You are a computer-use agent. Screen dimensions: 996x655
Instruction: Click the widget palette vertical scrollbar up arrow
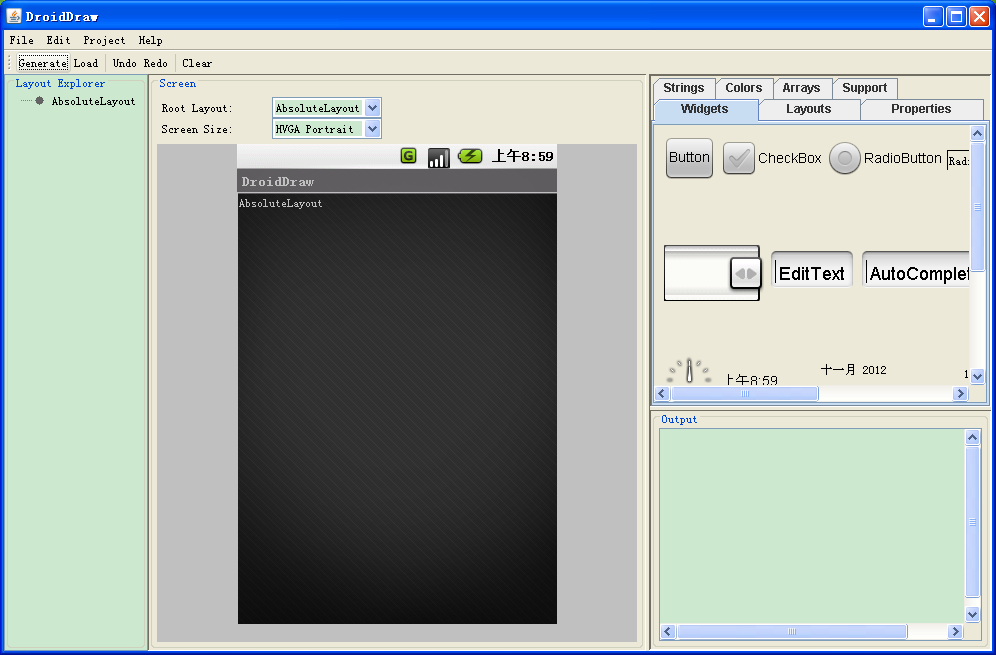tap(977, 133)
